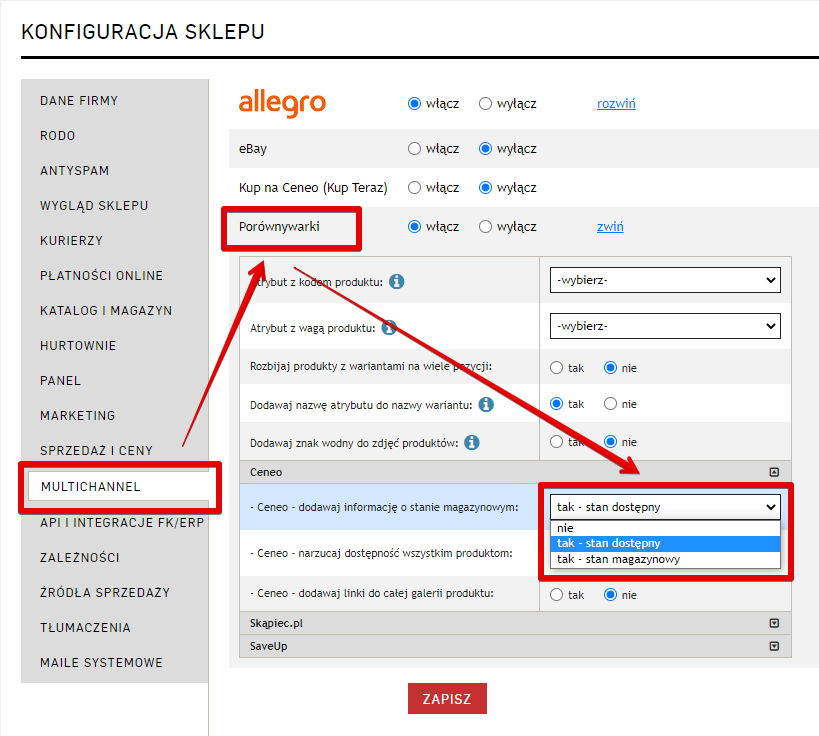Go to Płatności Online in sidebar
Viewport: 819px width, 736px height.
[x=101, y=276]
